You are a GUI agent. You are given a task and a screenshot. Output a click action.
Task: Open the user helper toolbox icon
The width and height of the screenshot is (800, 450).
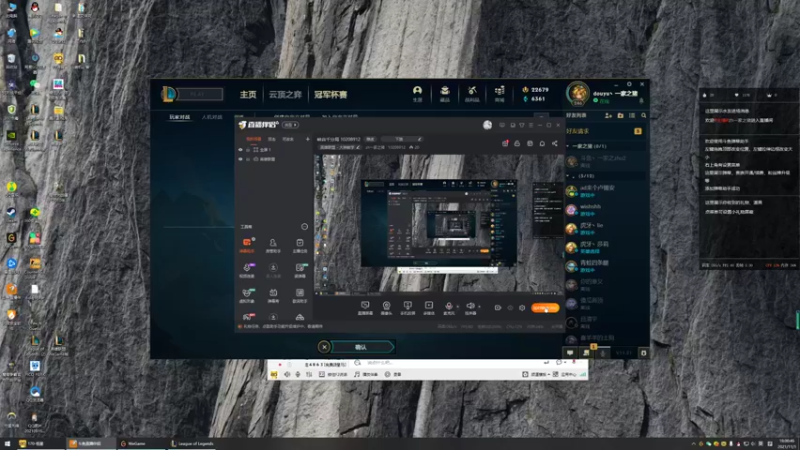[x=273, y=245]
